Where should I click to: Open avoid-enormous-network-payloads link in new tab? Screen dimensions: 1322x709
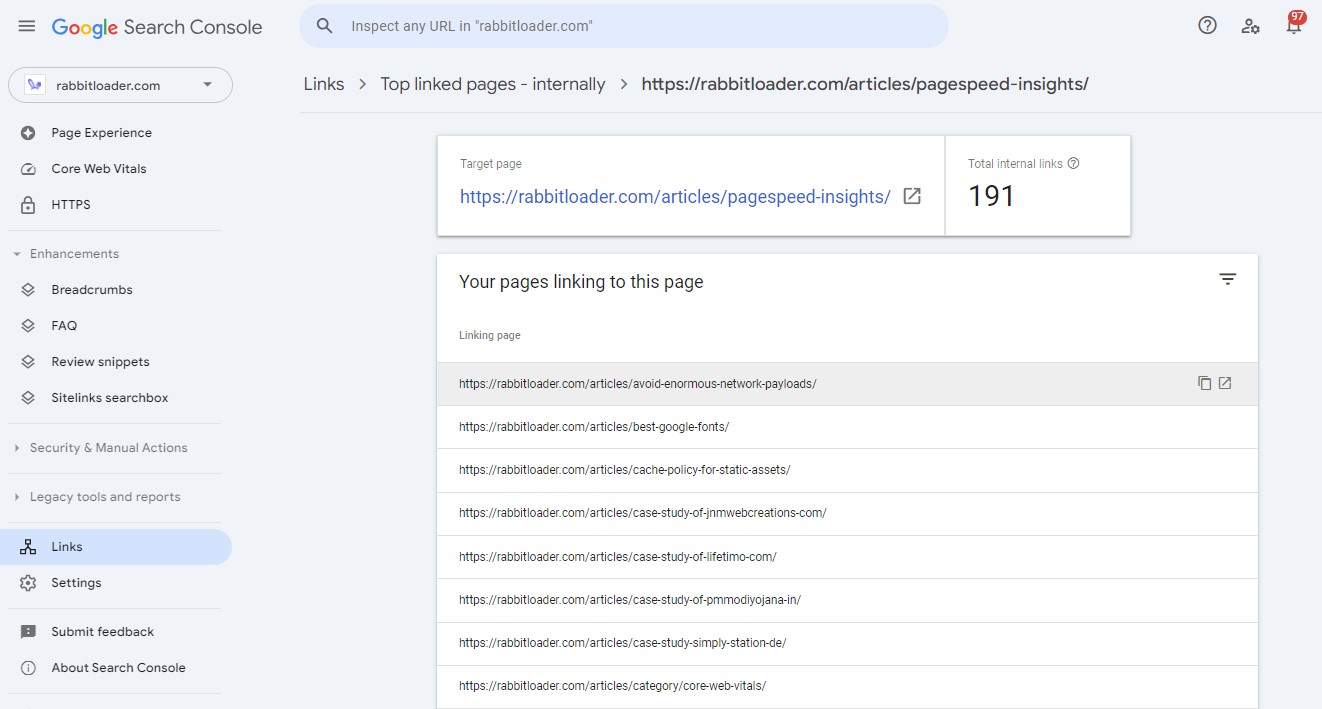click(1225, 383)
